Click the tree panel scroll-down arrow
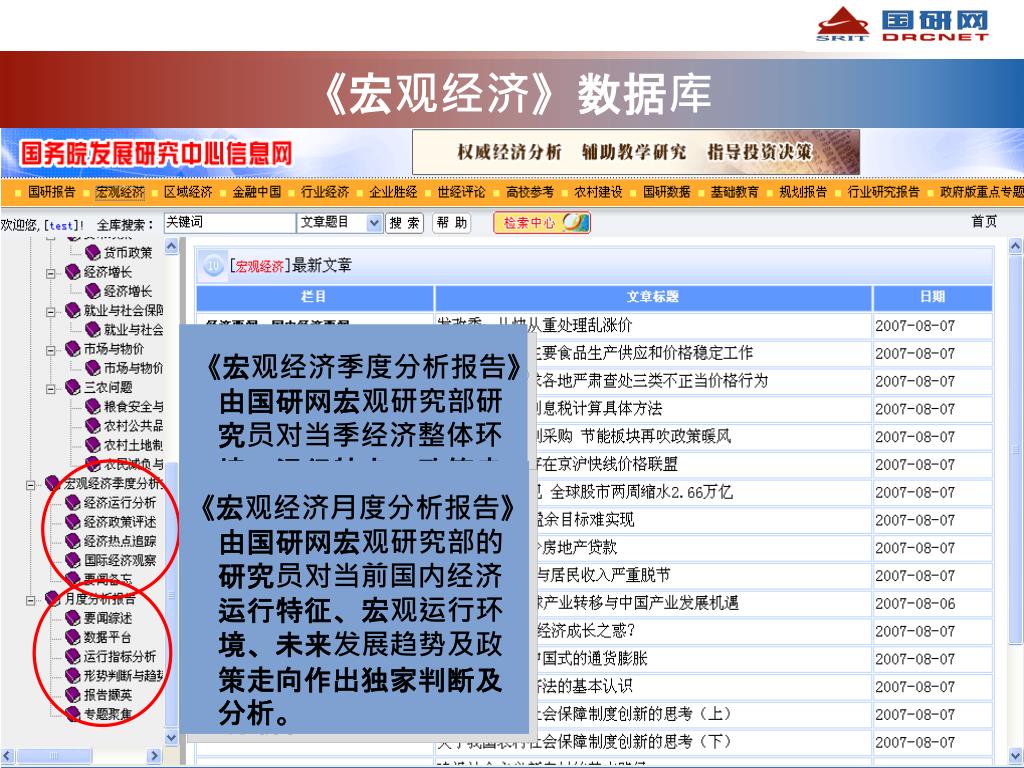Image resolution: width=1024 pixels, height=768 pixels. (171, 738)
